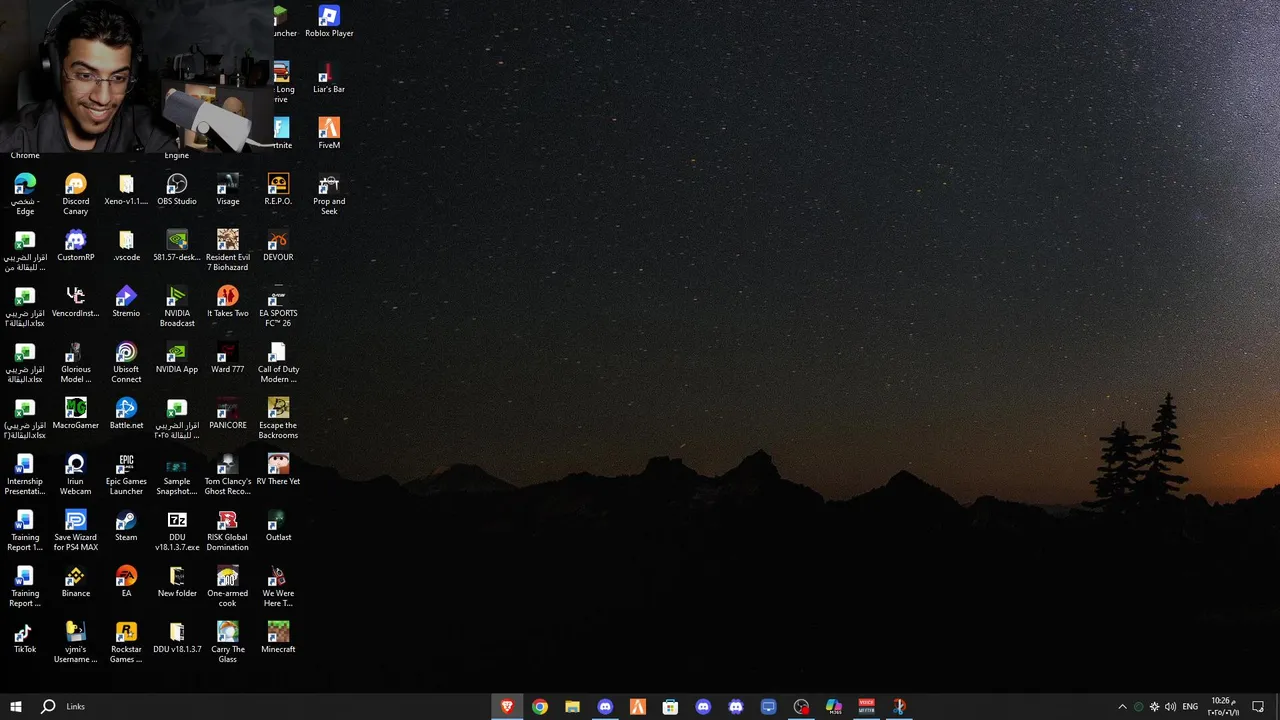Open Call of Duty Modern file icon
The width and height of the screenshot is (1280, 720).
[278, 363]
